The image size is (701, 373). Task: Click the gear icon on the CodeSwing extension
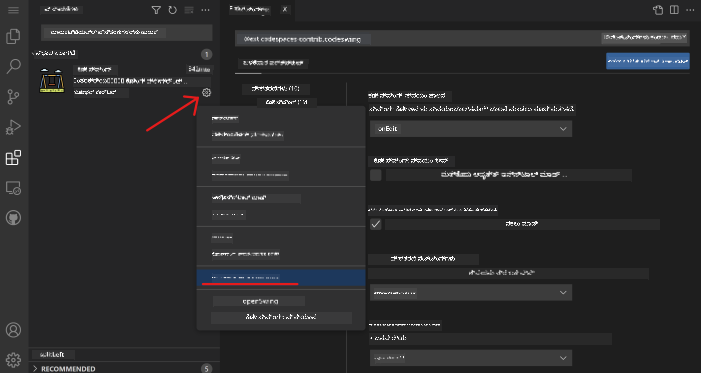point(206,93)
